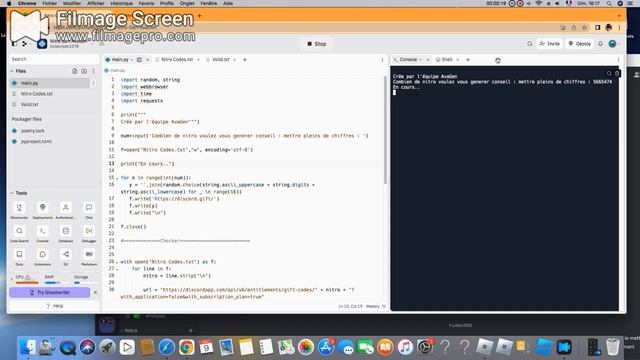Screen dimensions: 640x360
Task: Open the Docs tool
Action: pyautogui.click(x=19, y=257)
